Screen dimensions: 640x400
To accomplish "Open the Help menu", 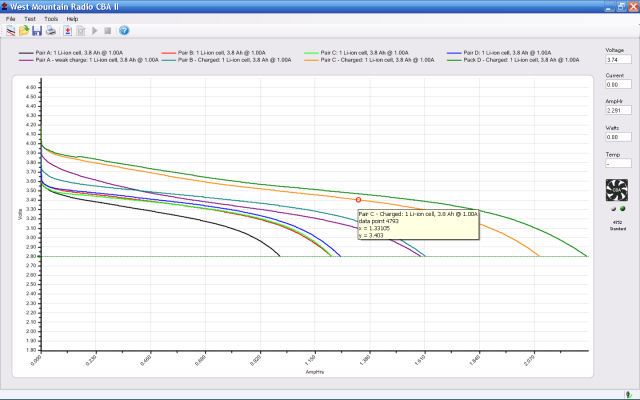I will tap(72, 19).
